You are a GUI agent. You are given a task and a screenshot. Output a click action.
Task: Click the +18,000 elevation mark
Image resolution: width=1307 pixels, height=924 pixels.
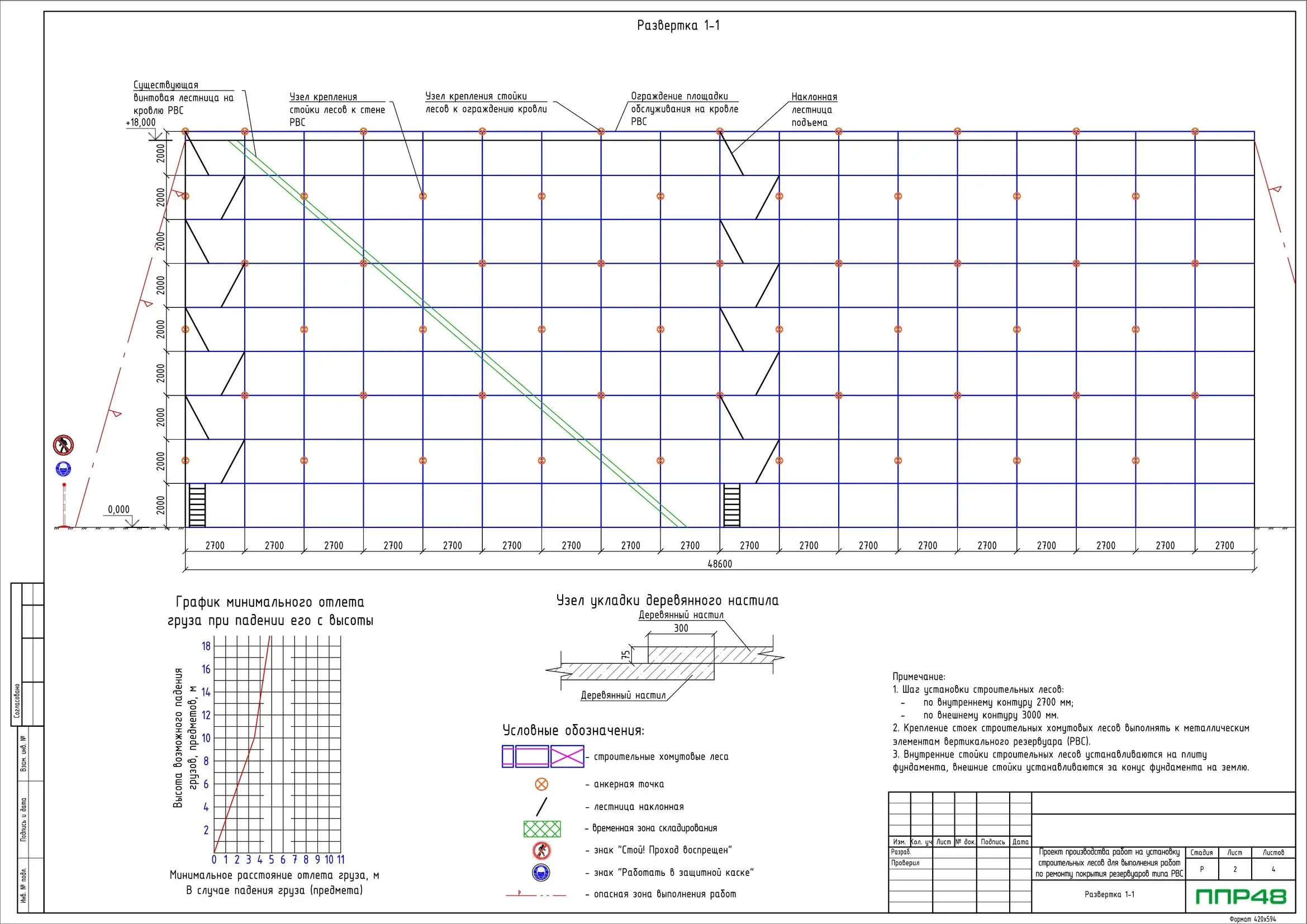tap(141, 122)
